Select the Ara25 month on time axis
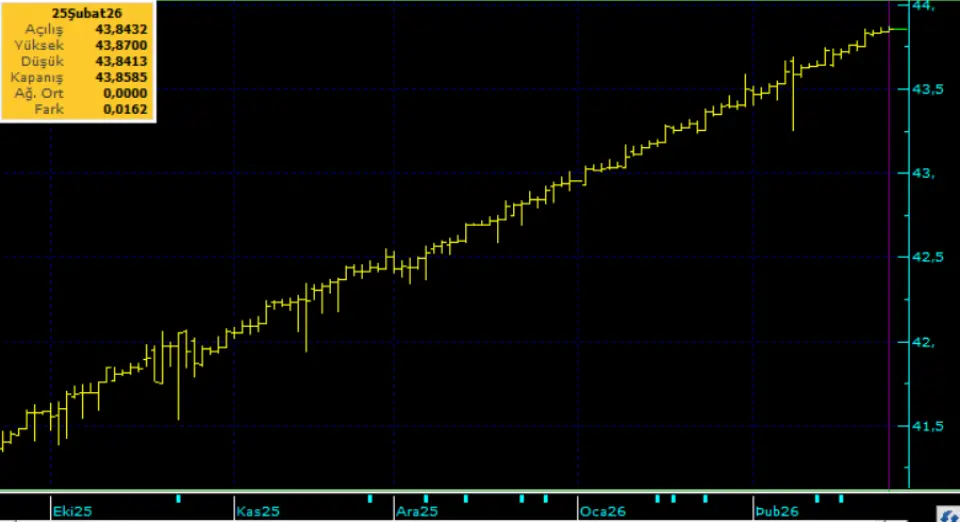Image resolution: width=960 pixels, height=522 pixels. tap(416, 511)
